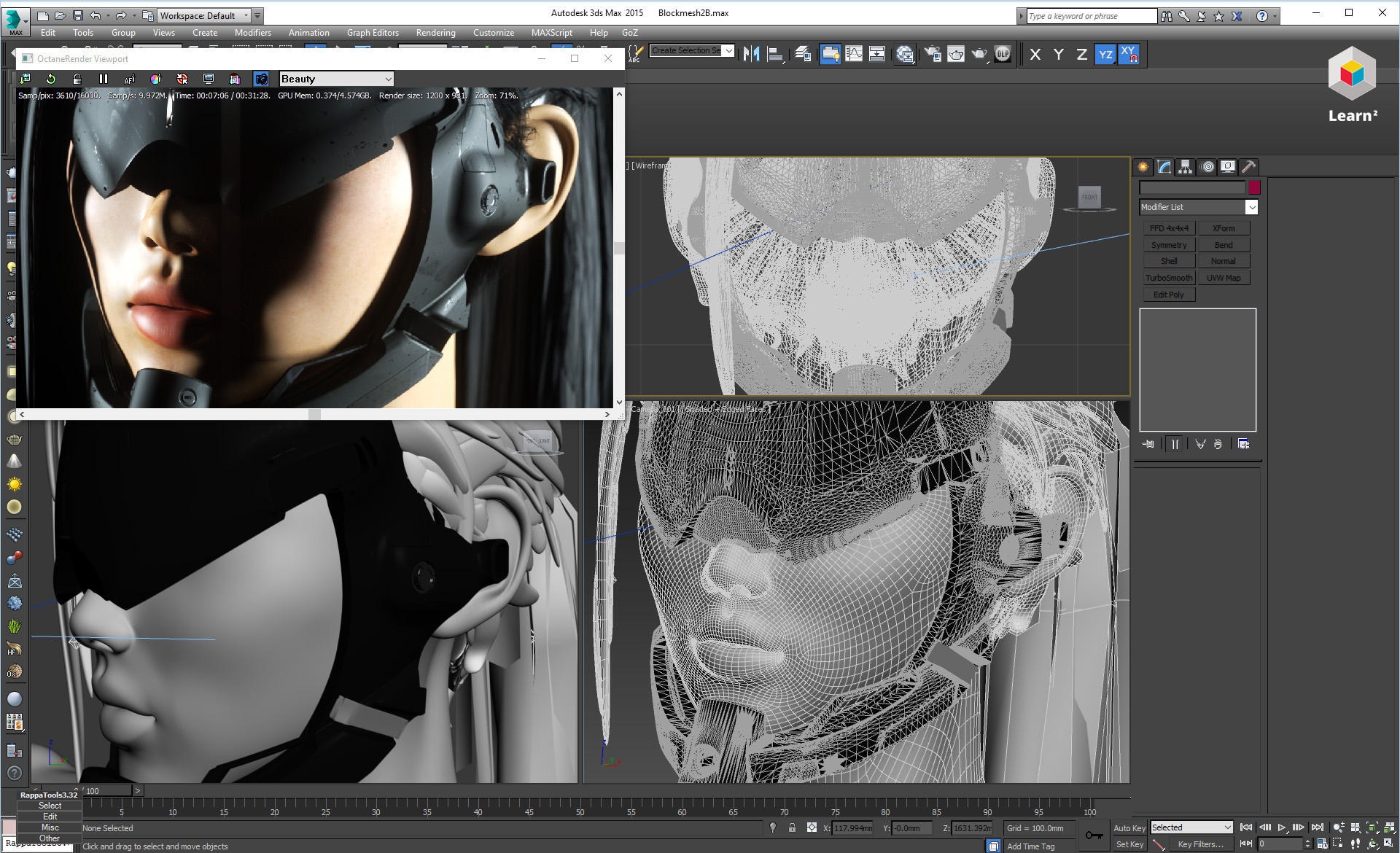1400x853 pixels.
Task: Click the Mirror tool in main toolbar
Action: point(752,54)
